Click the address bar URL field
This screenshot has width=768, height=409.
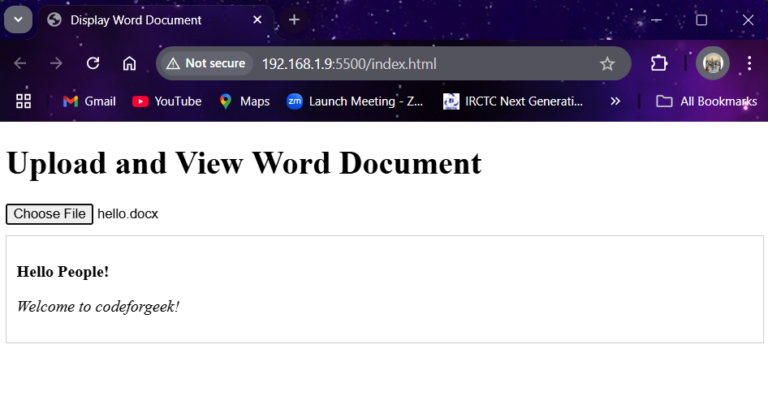click(400, 63)
